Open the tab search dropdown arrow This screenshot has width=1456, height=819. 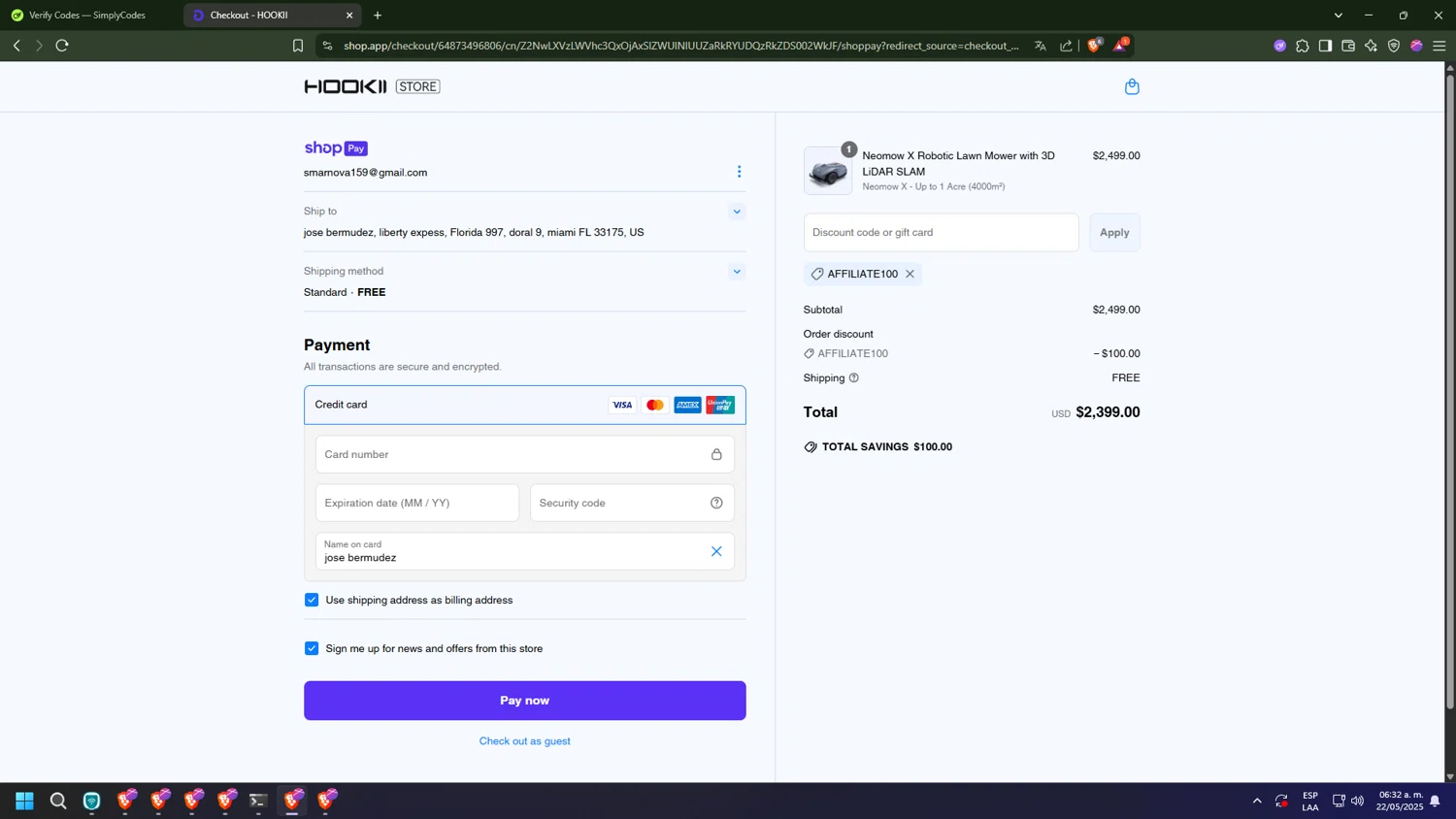click(1339, 16)
